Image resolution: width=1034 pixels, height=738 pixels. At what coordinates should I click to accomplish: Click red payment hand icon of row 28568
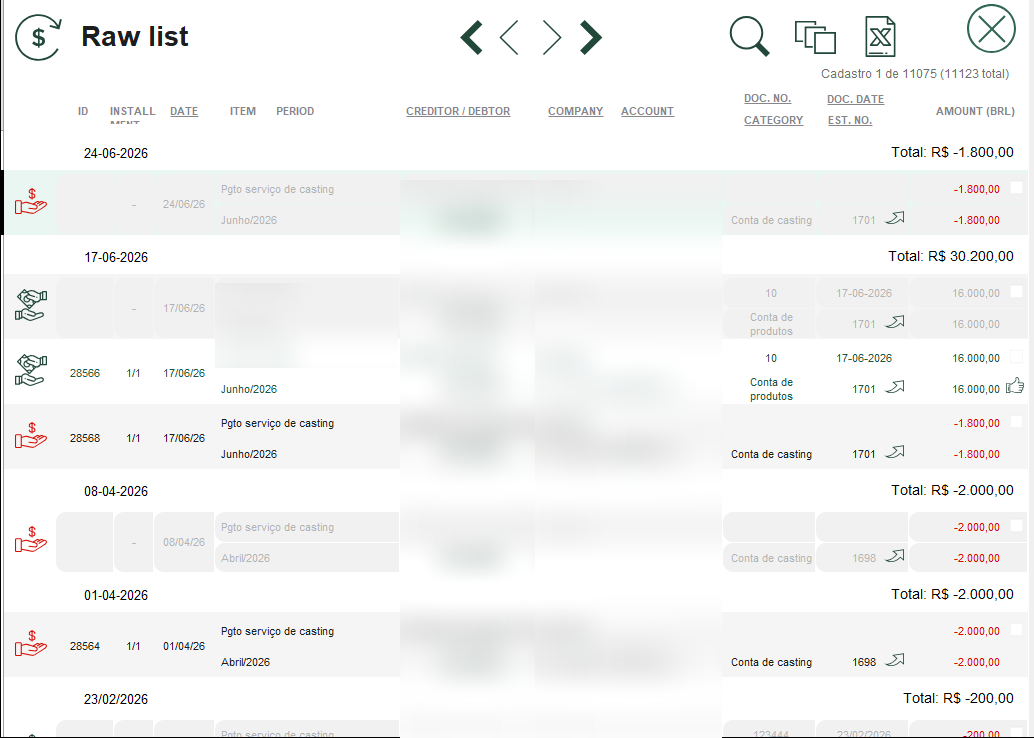point(31,436)
